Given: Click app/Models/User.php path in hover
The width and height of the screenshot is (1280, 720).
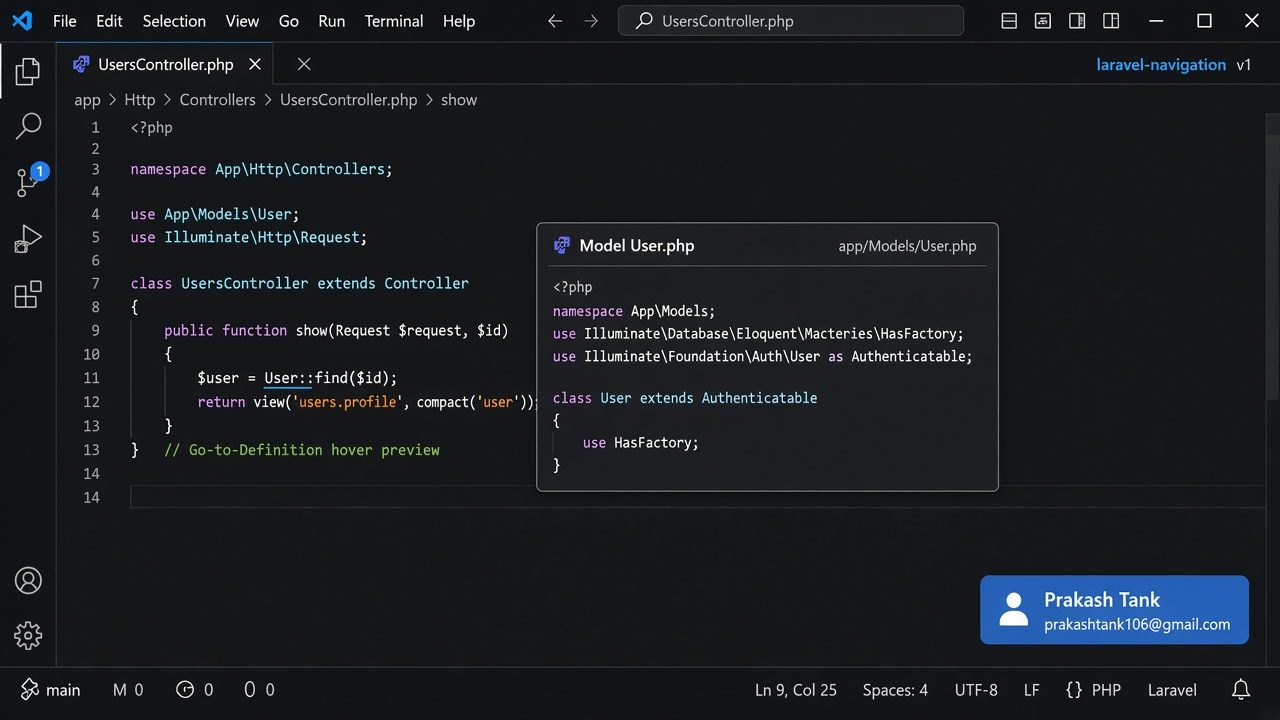Looking at the screenshot, I should pos(907,246).
